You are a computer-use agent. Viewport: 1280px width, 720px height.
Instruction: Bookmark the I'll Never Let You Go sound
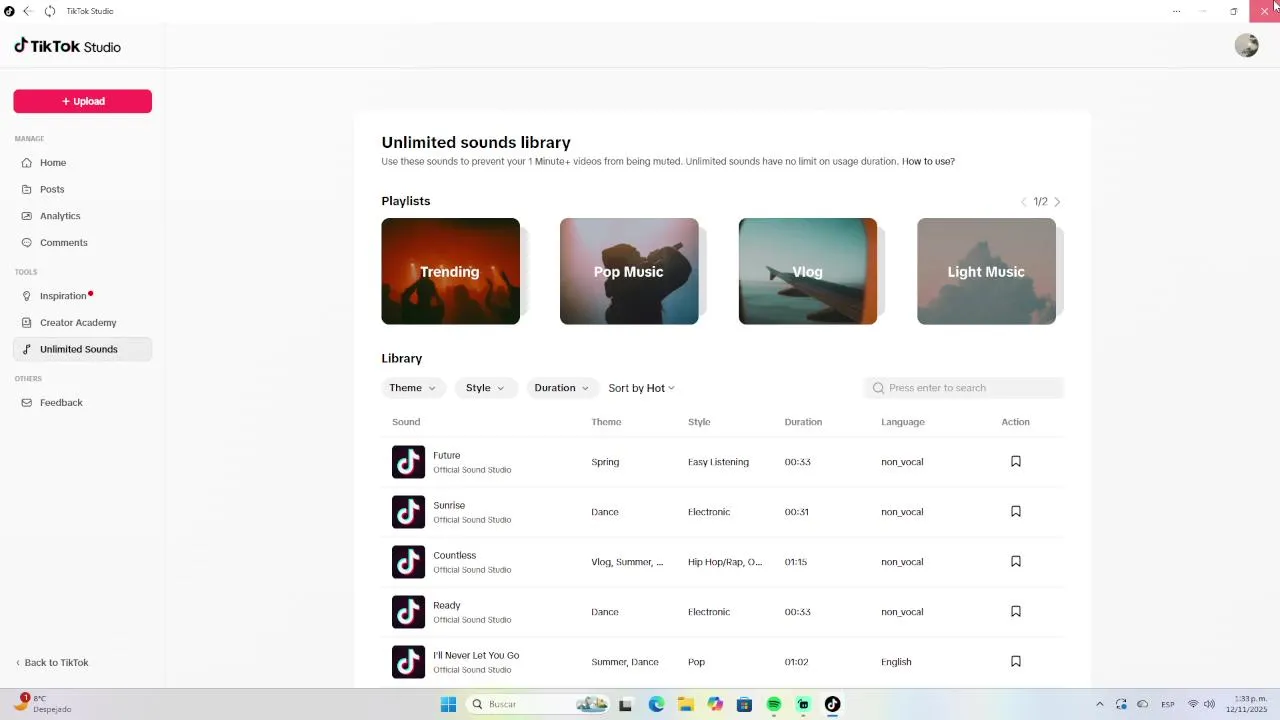[x=1015, y=662]
